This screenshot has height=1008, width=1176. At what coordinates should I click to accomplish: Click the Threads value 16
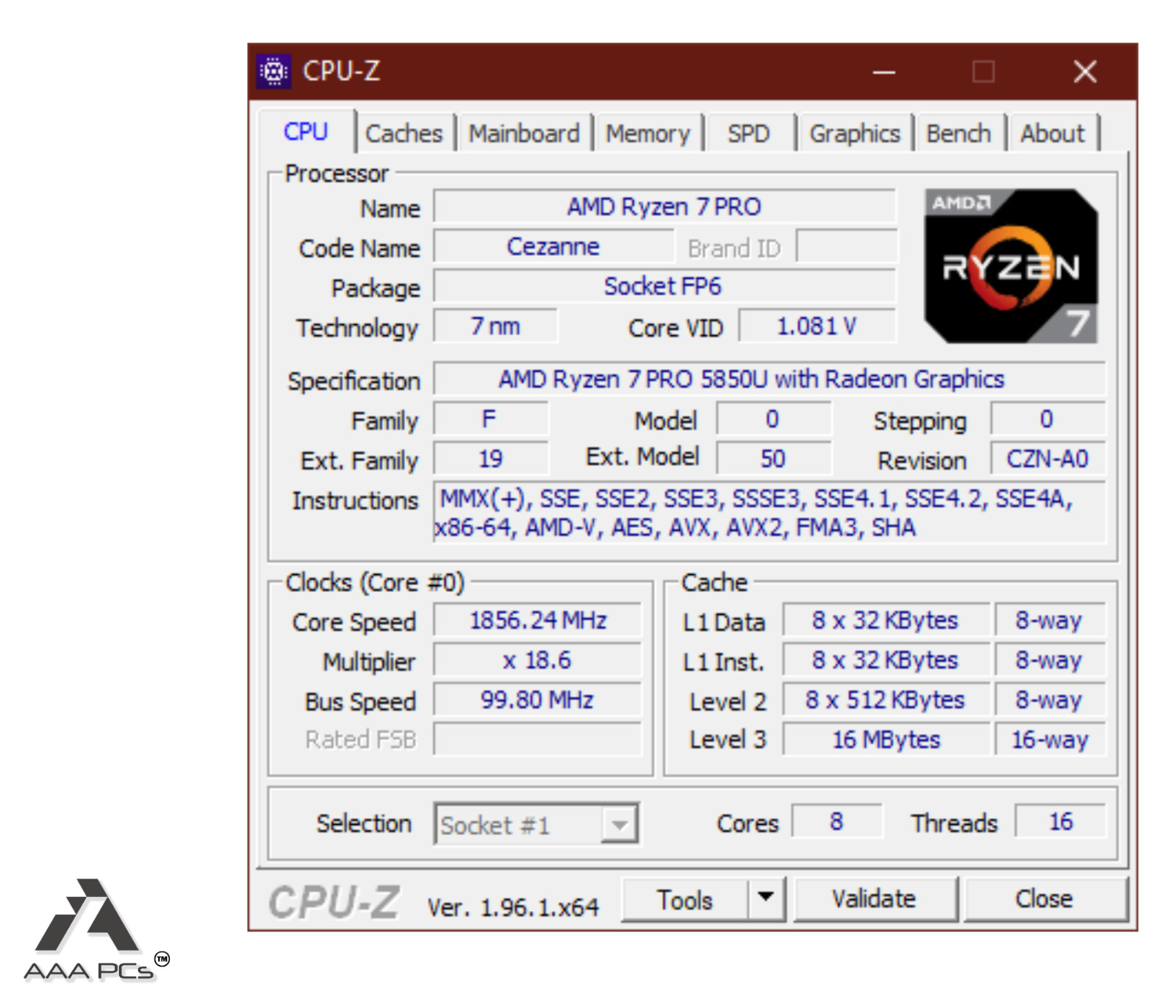coord(1061,821)
